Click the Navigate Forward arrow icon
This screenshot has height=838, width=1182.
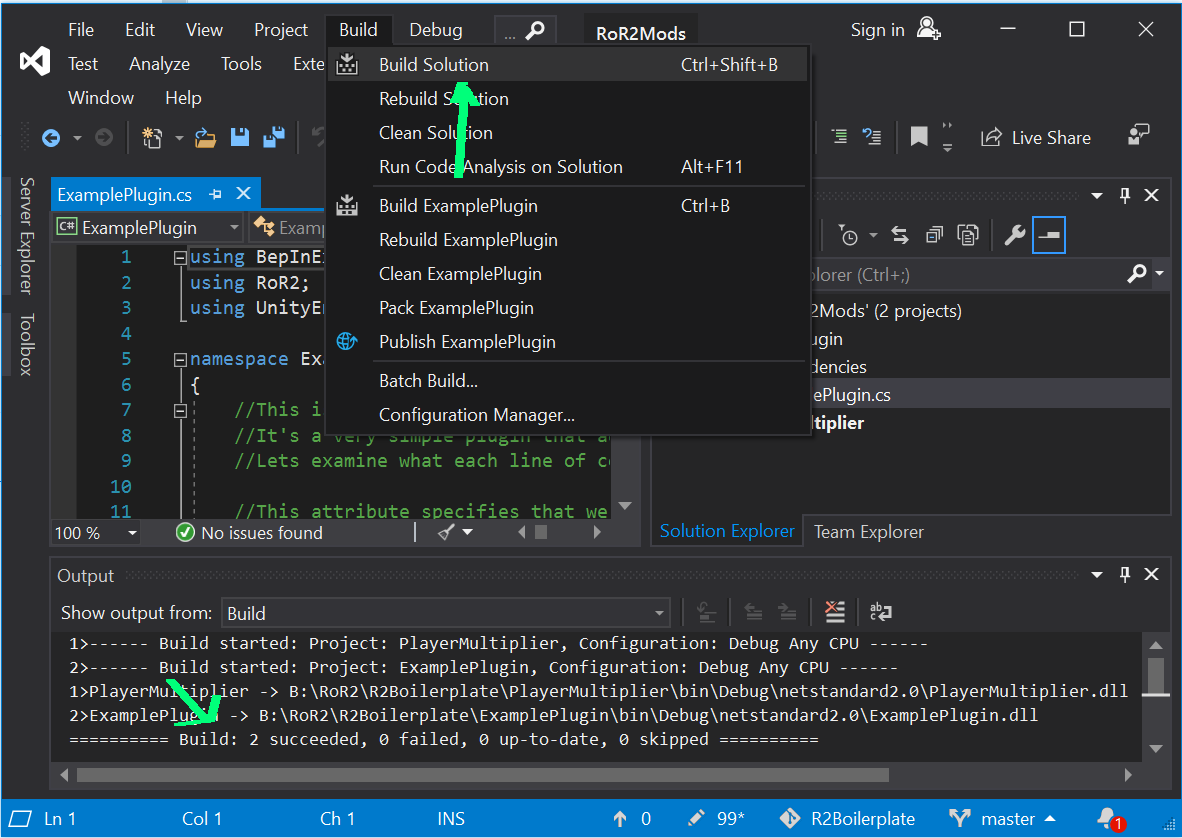click(104, 138)
